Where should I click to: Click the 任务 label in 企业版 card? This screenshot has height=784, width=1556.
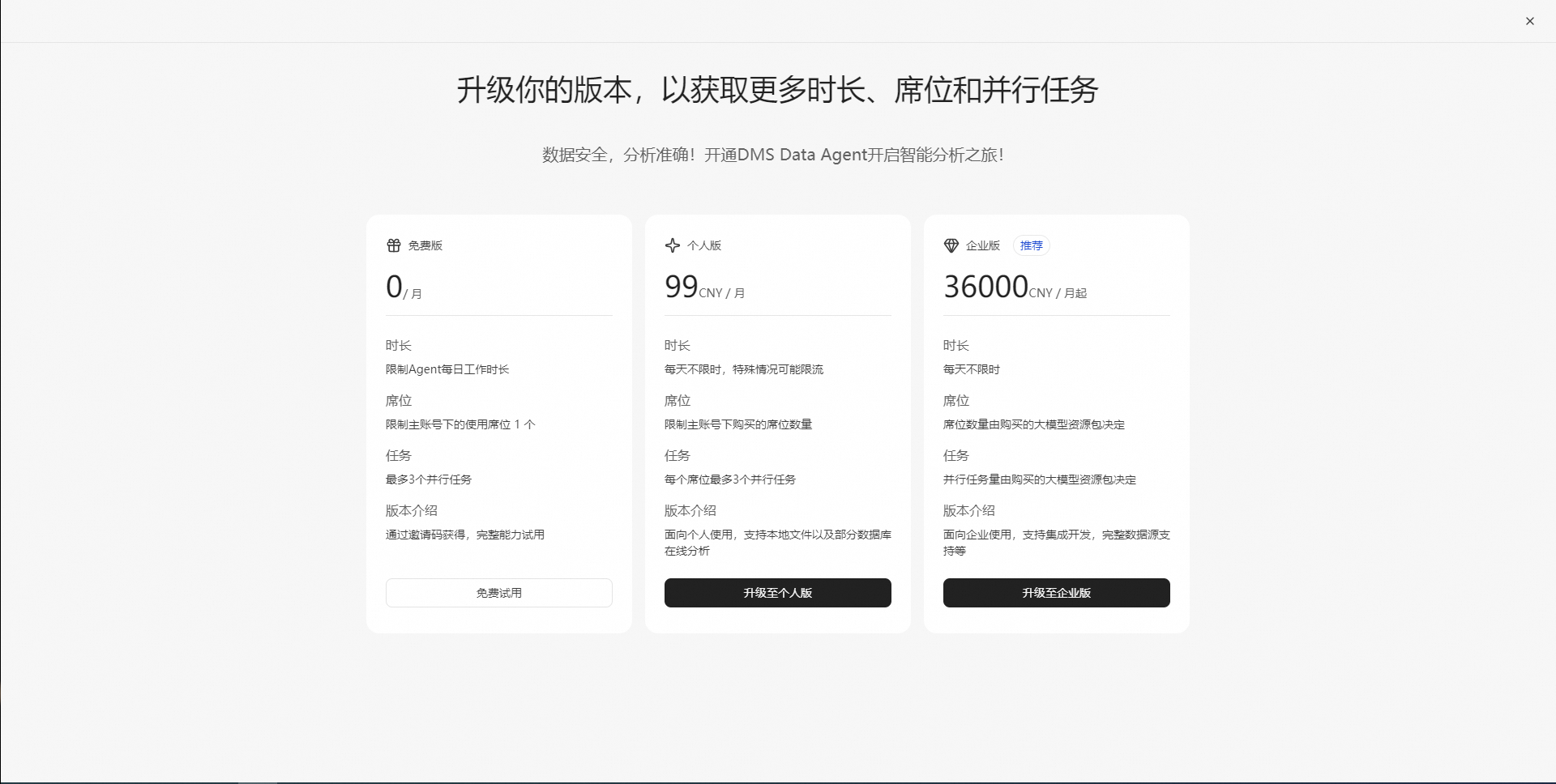tap(956, 456)
